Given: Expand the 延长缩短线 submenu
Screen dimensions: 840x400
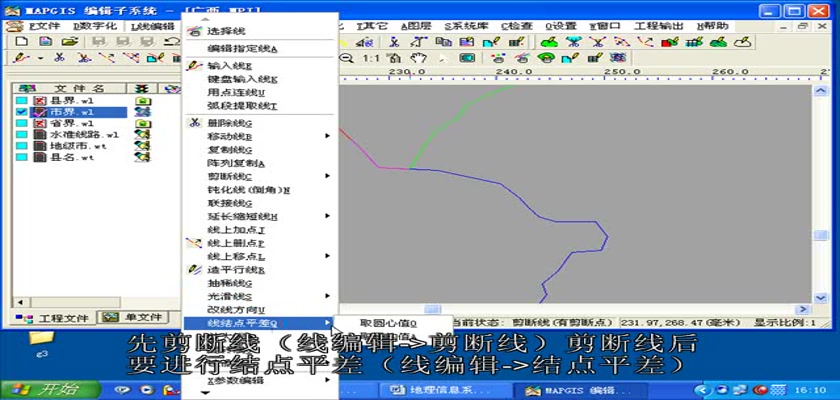Looking at the screenshot, I should point(259,216).
